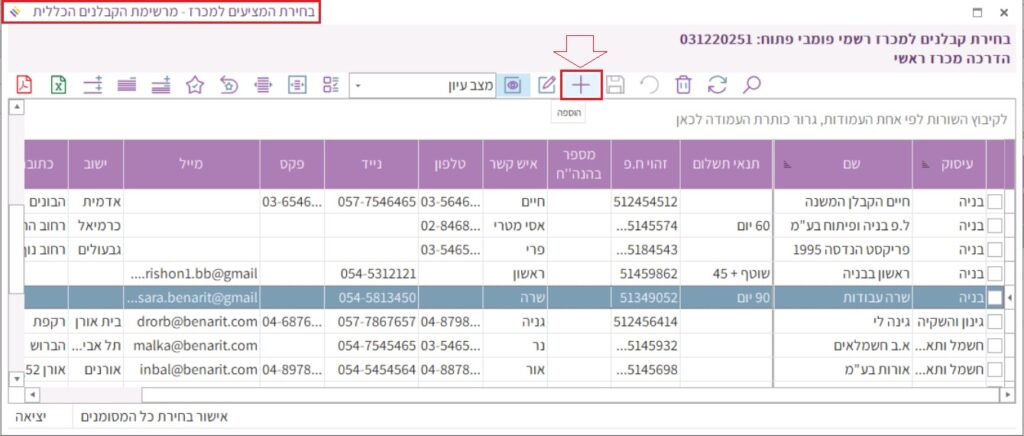
Task: Export the list to PDF
Action: coord(24,85)
